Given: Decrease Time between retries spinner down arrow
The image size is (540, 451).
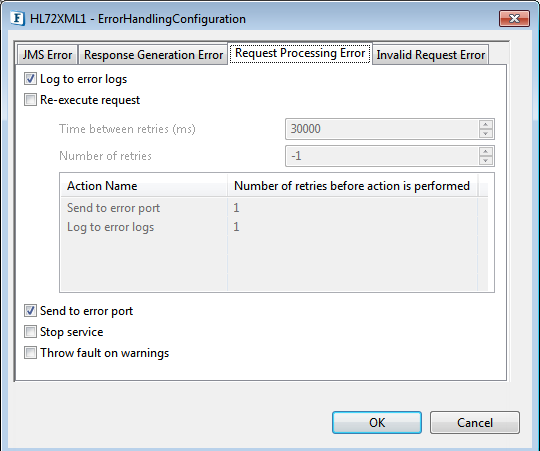Looking at the screenshot, I should click(486, 134).
